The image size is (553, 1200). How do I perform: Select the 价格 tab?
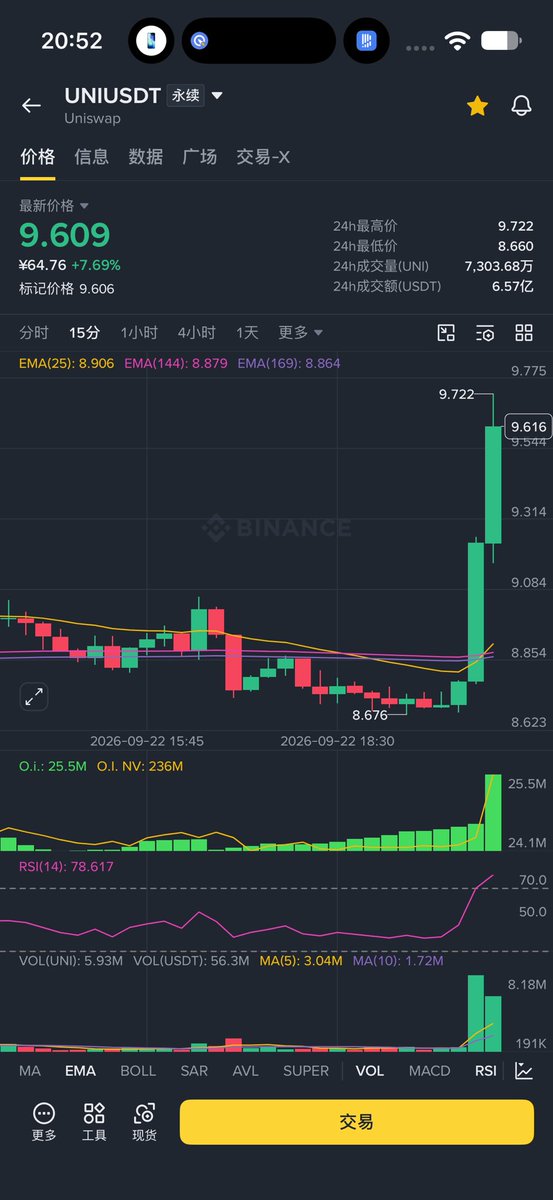[37, 157]
